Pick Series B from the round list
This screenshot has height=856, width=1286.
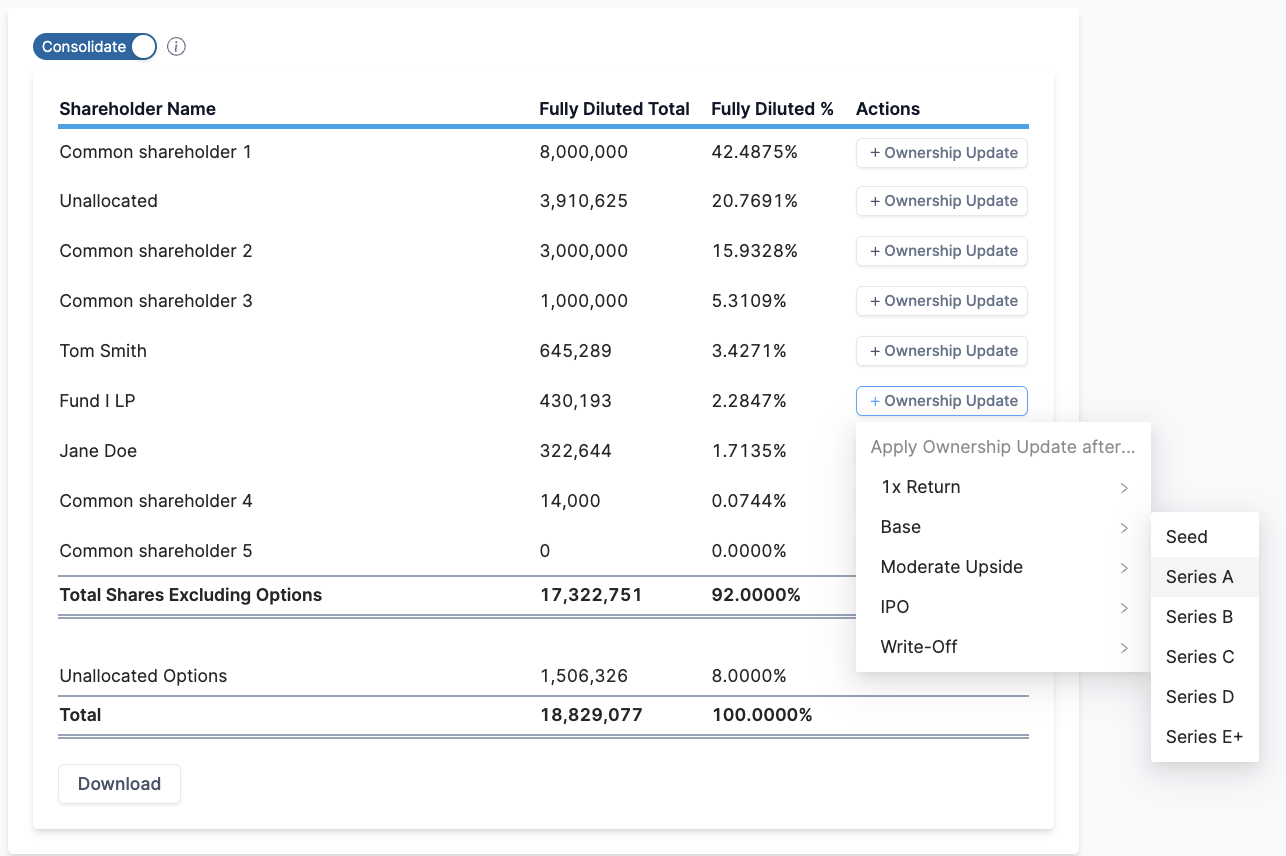(1199, 617)
